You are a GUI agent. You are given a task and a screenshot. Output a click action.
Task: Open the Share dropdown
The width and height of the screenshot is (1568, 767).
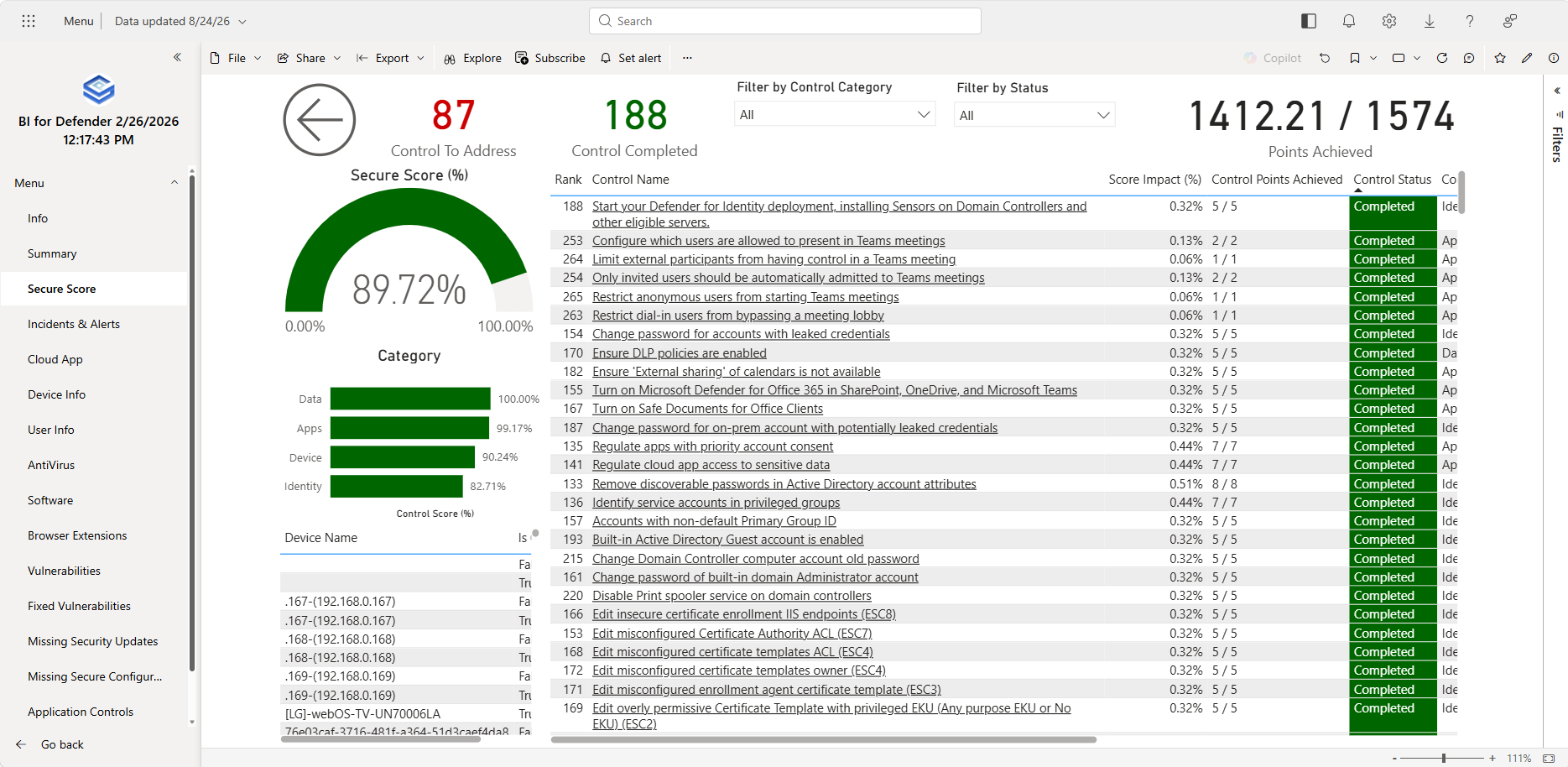point(309,58)
